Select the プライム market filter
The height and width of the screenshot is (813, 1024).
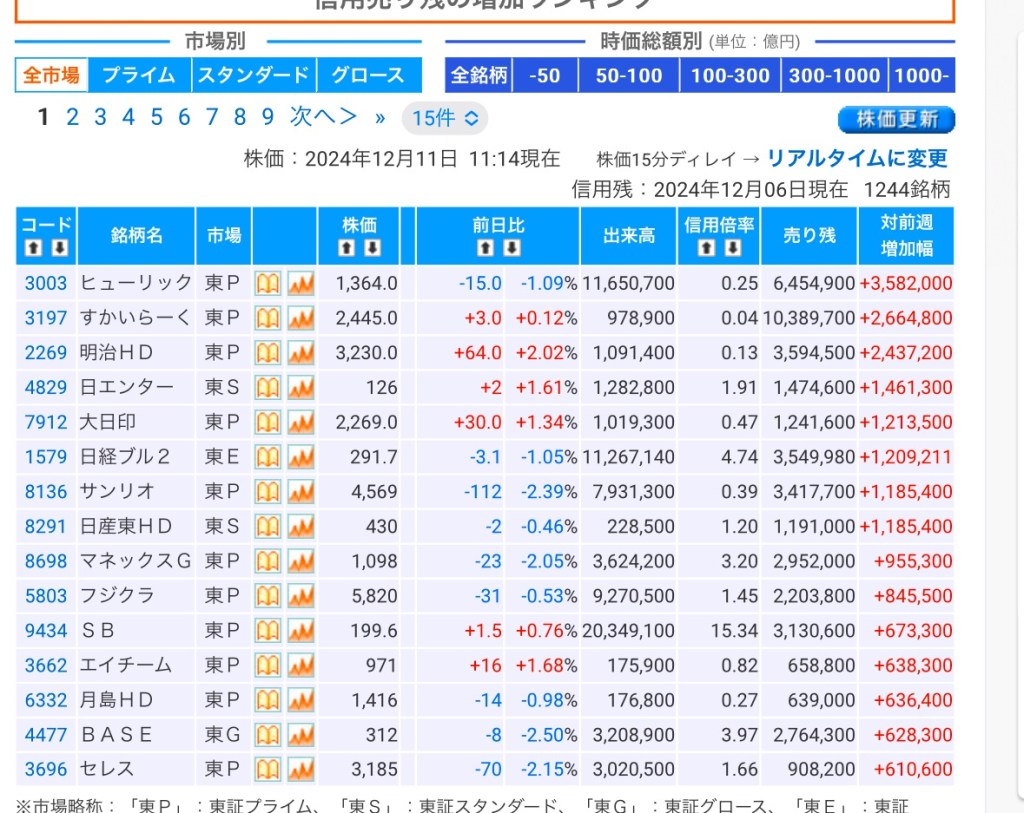pyautogui.click(x=138, y=75)
